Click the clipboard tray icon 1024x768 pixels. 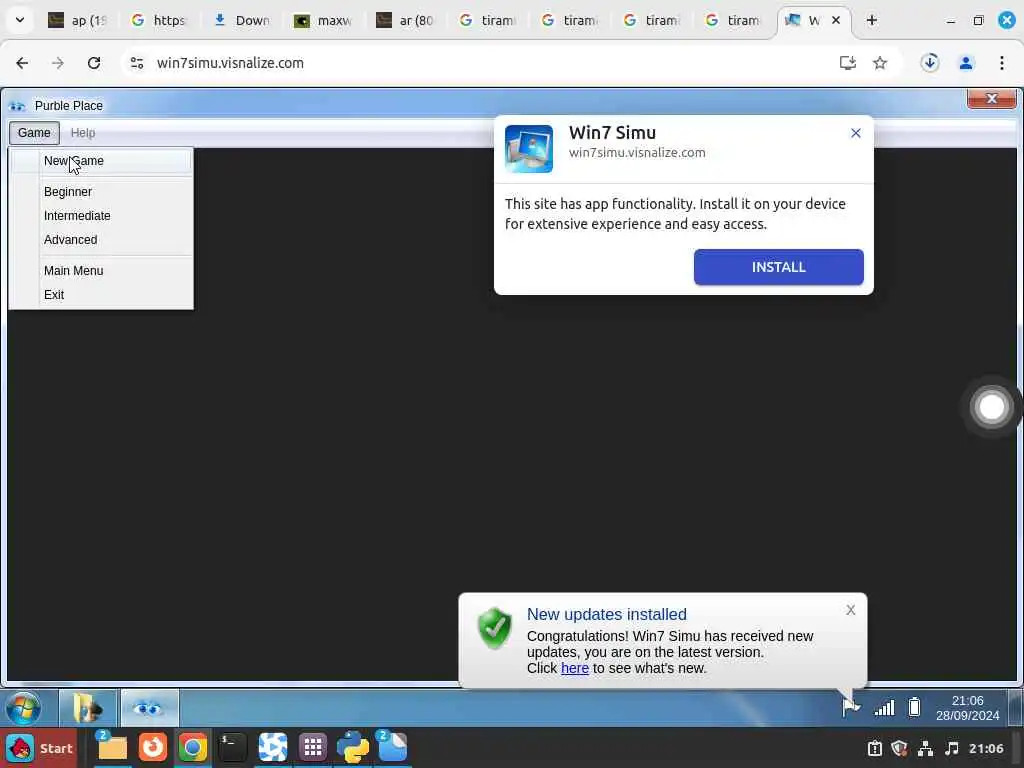[874, 748]
